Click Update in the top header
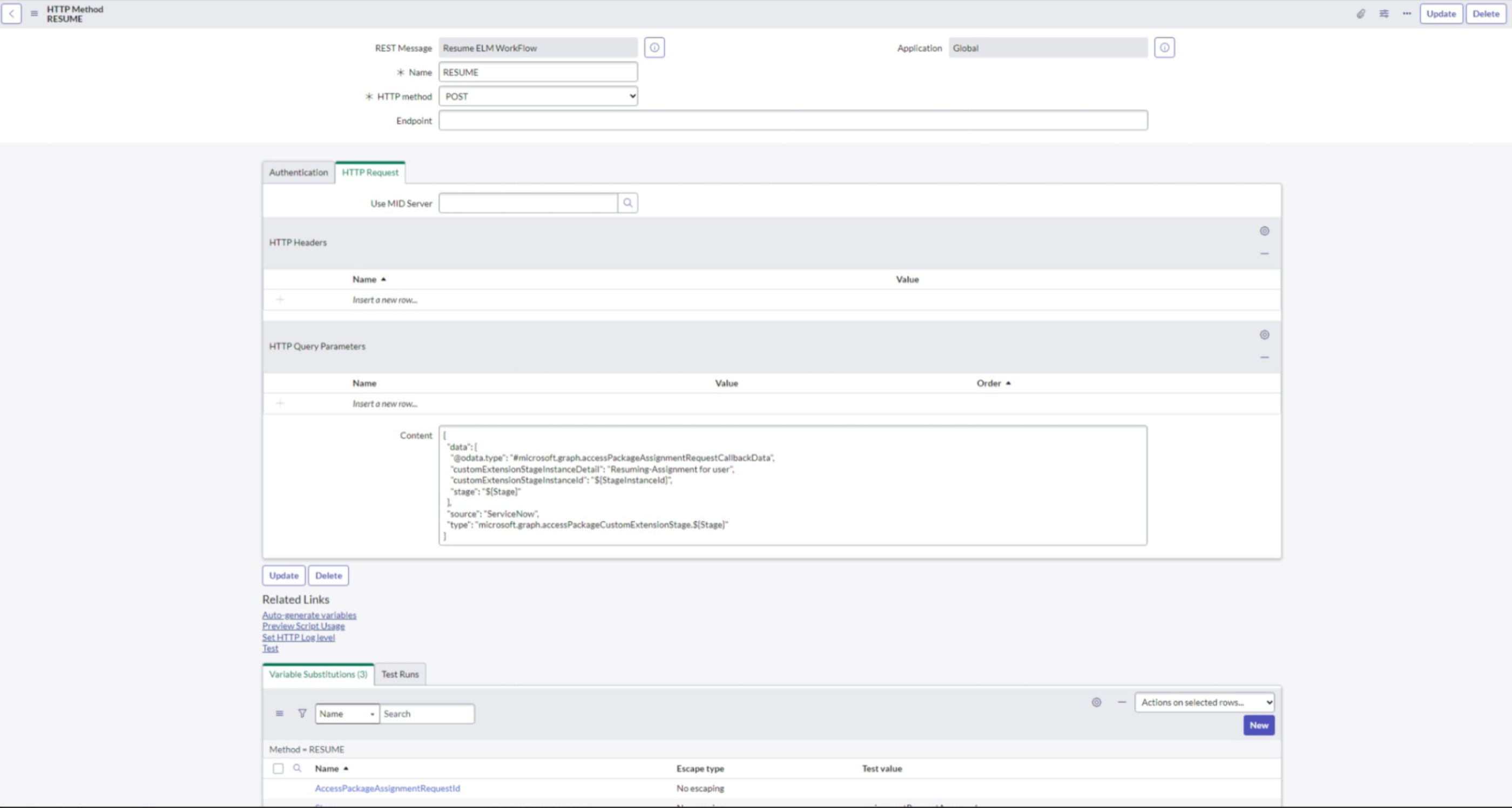 (1441, 13)
